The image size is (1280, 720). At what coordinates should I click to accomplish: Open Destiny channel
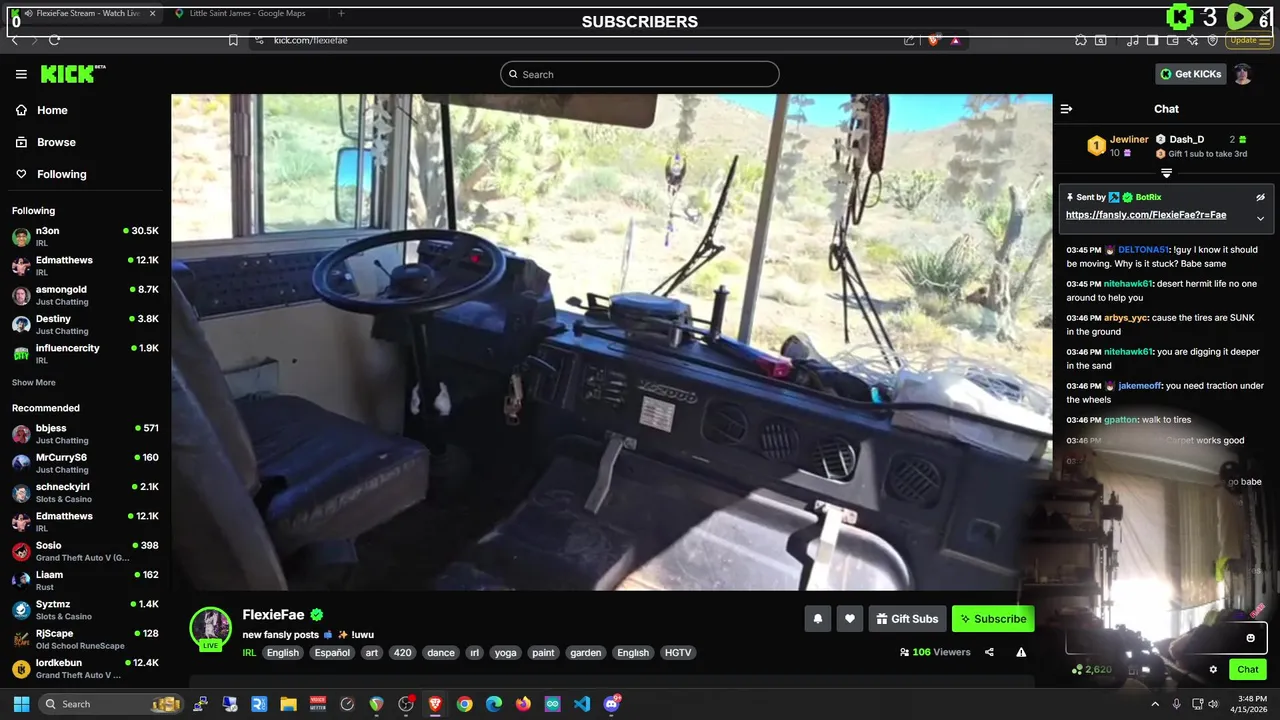click(85, 324)
